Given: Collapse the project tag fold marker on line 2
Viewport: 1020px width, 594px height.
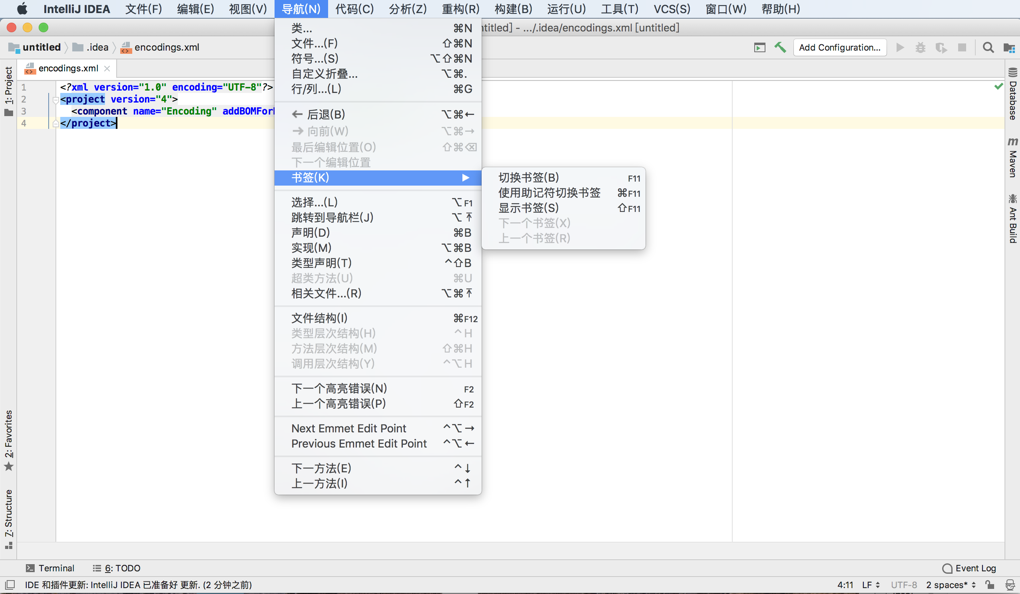Looking at the screenshot, I should point(55,100).
